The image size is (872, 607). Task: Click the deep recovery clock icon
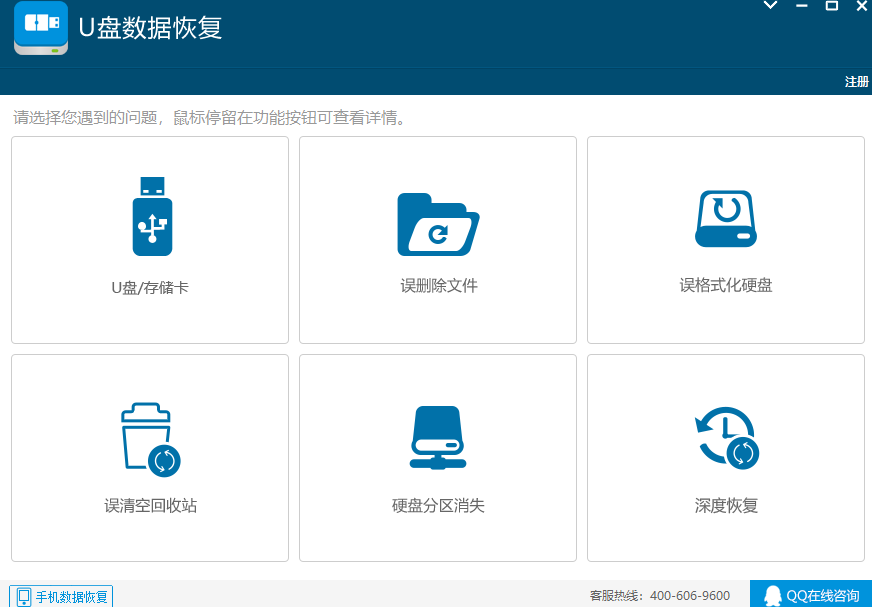(x=726, y=438)
